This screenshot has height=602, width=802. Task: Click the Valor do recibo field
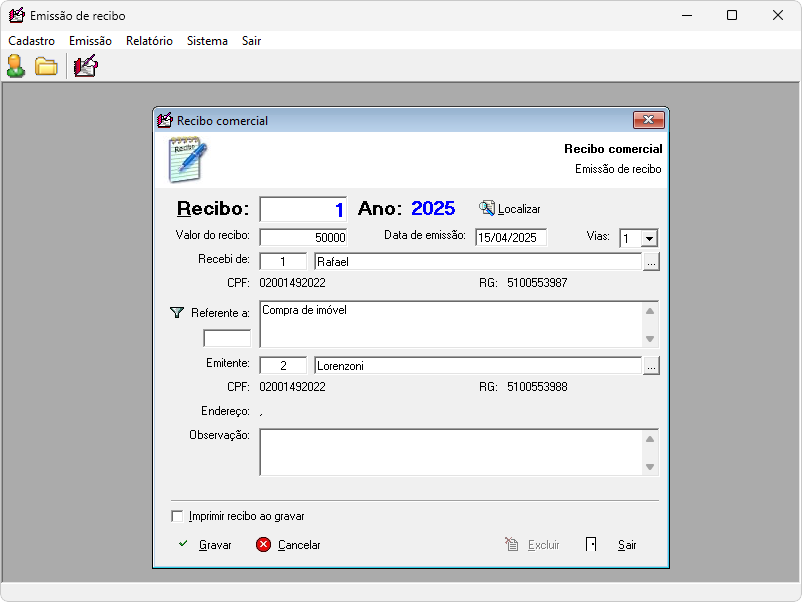[303, 238]
